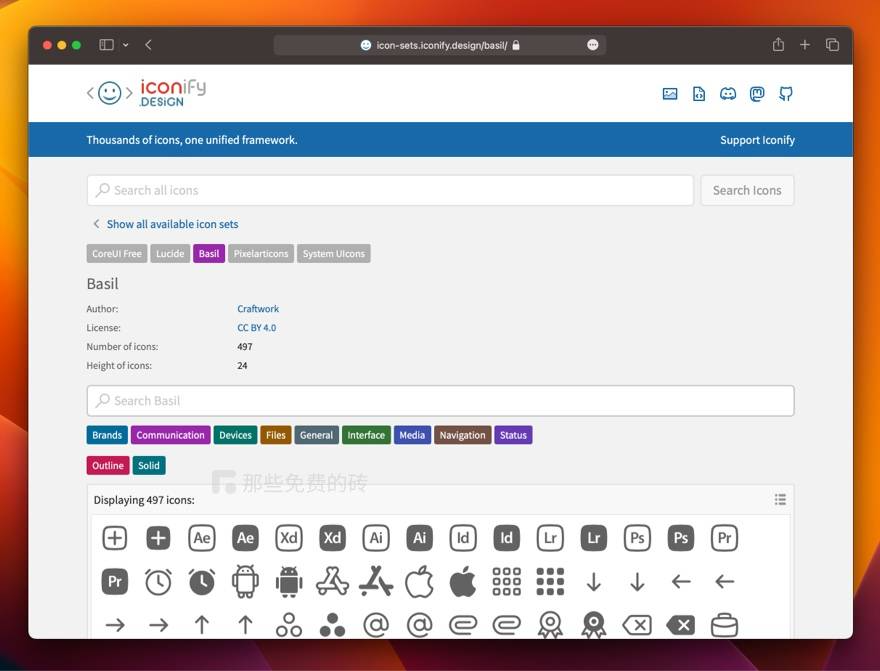Choose the outline Illustrator (Ai) icon
Viewport: 880px width, 671px height.
click(x=376, y=538)
